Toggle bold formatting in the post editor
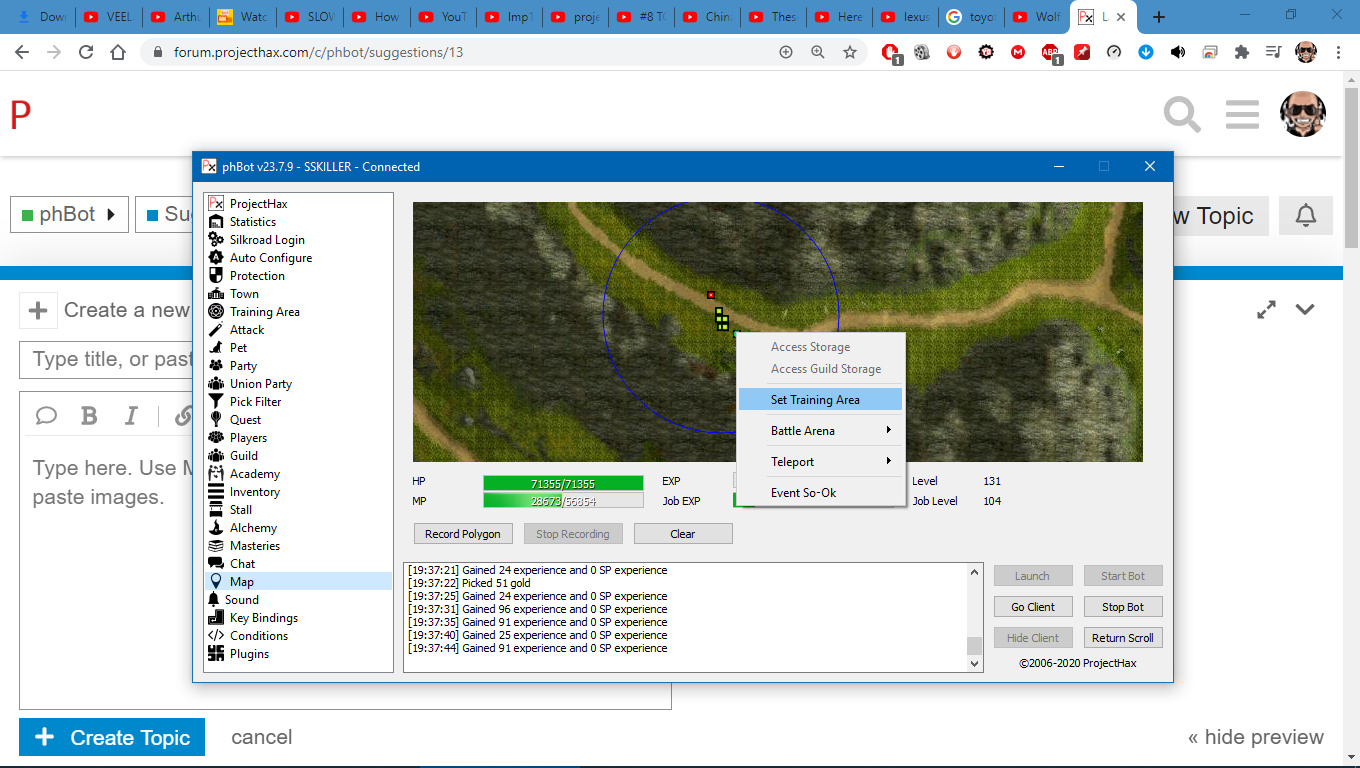 89,416
